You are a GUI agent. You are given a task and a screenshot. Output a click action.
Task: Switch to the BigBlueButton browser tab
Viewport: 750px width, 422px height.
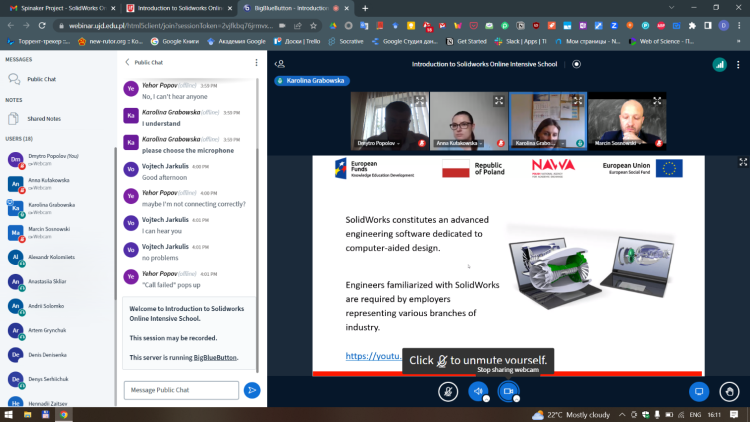pyautogui.click(x=292, y=8)
